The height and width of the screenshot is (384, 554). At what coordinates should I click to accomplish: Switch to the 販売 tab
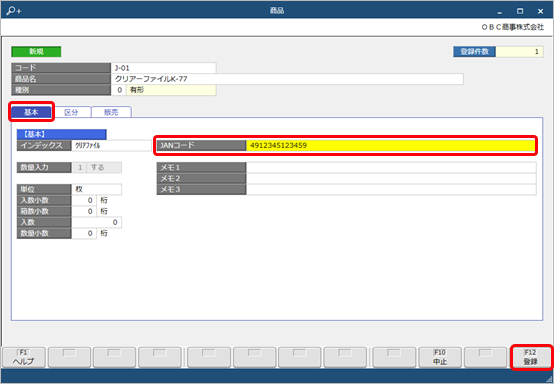click(111, 112)
